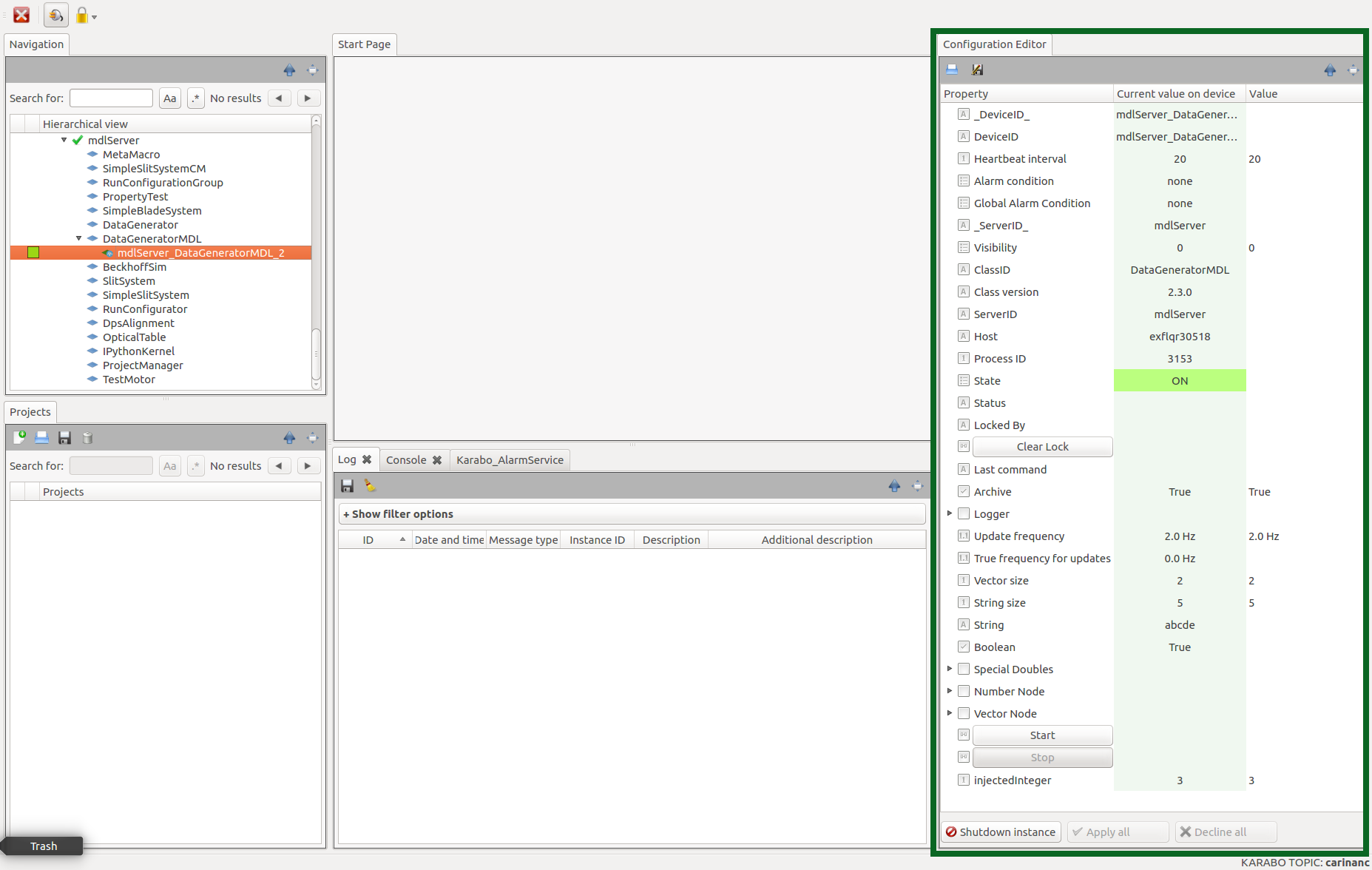The height and width of the screenshot is (870, 1372).
Task: Select mdlServer_DataGeneratorMDL_2 device in tree
Action: (200, 252)
